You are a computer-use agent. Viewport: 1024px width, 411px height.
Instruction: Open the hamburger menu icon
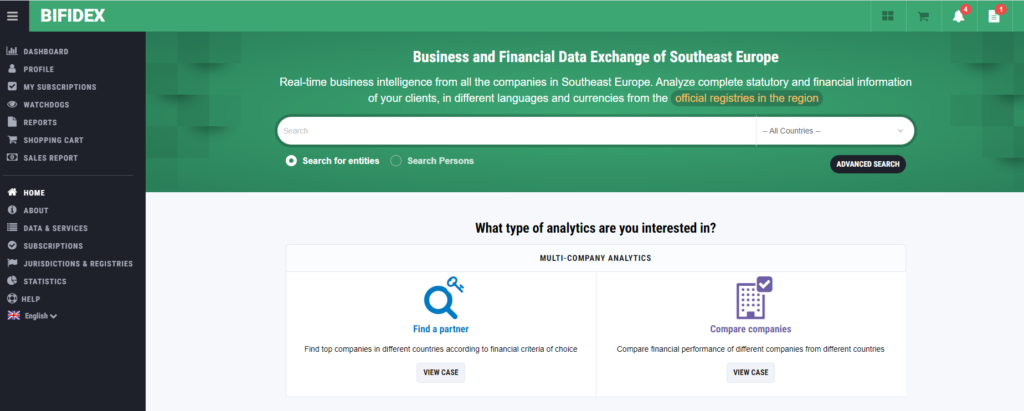click(x=12, y=16)
